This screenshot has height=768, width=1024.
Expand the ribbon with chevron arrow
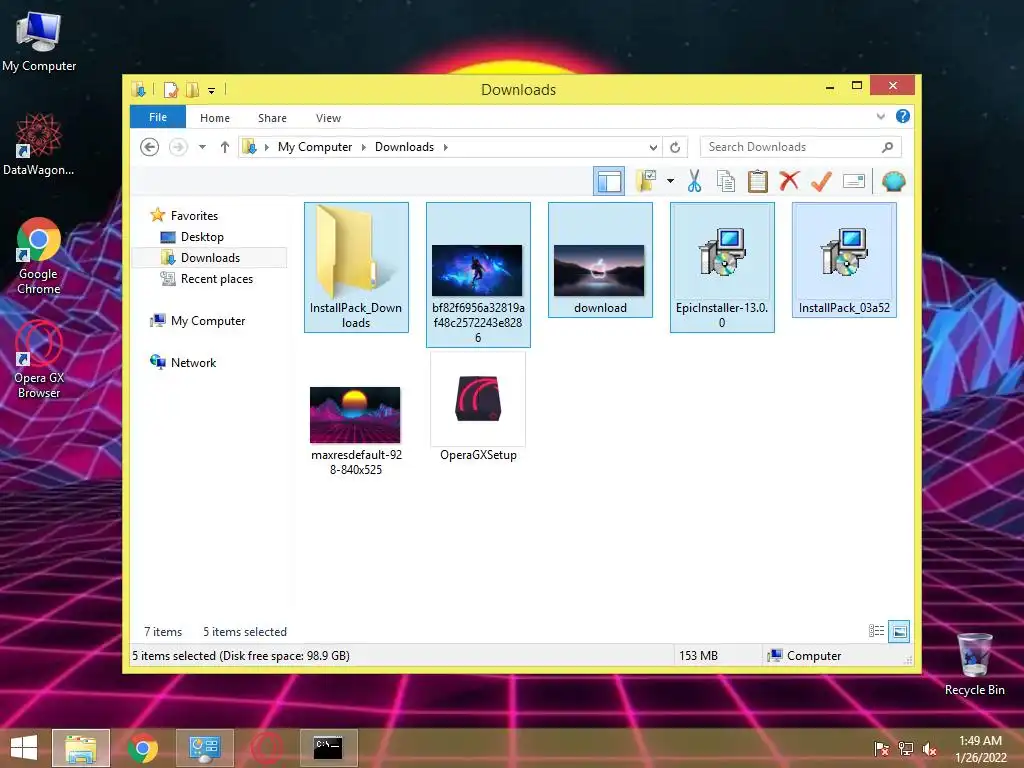pos(880,117)
